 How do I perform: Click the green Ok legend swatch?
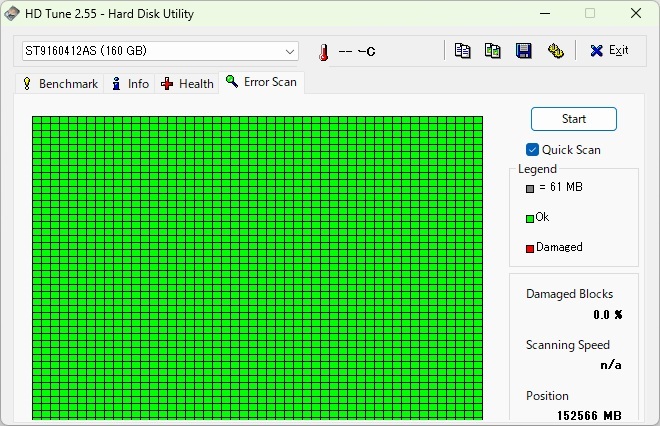tap(530, 218)
